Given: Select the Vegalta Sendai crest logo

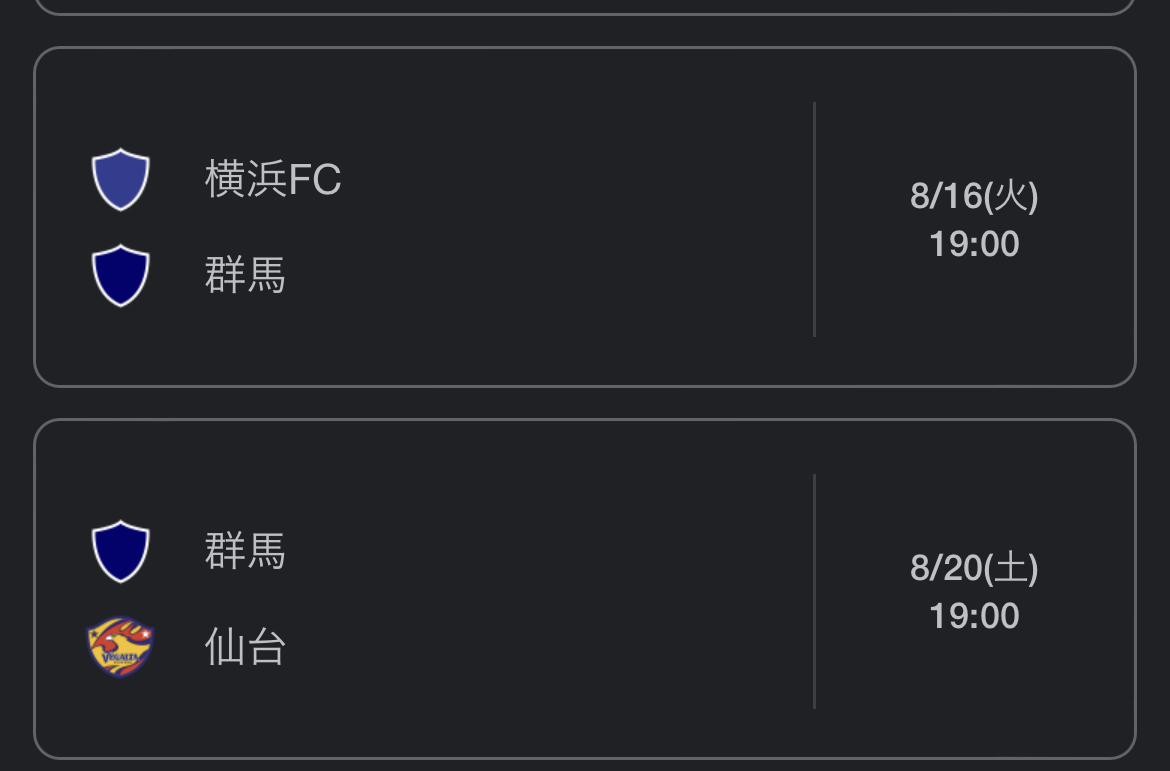Looking at the screenshot, I should click(x=121, y=646).
